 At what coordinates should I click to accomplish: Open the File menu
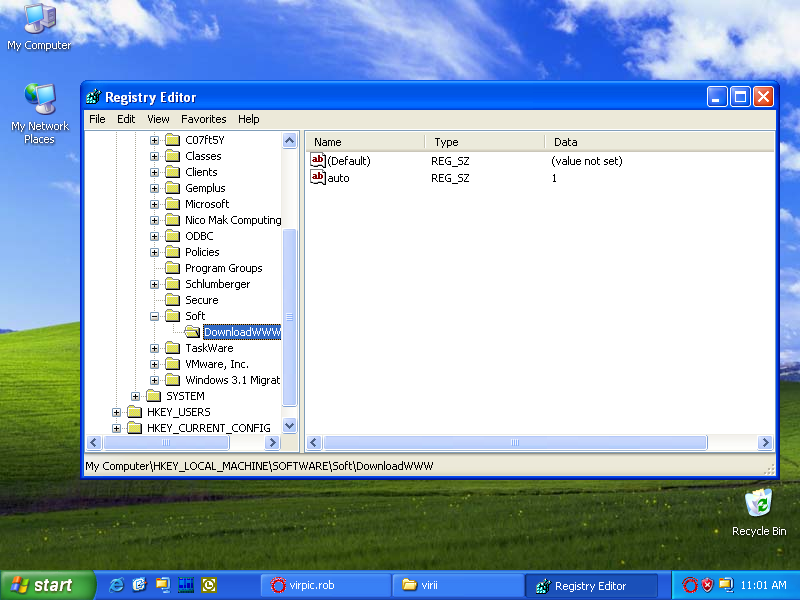pyautogui.click(x=97, y=119)
